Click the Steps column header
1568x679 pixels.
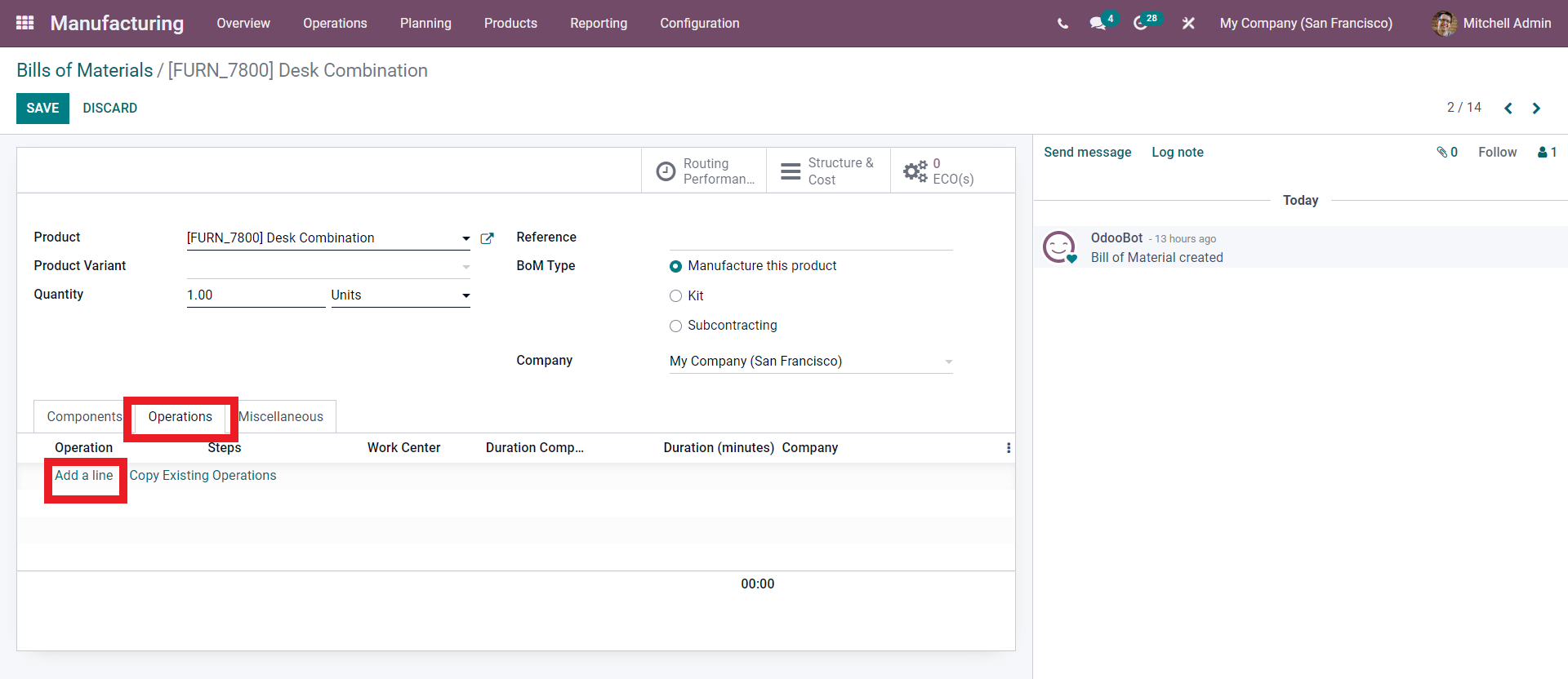click(x=225, y=448)
